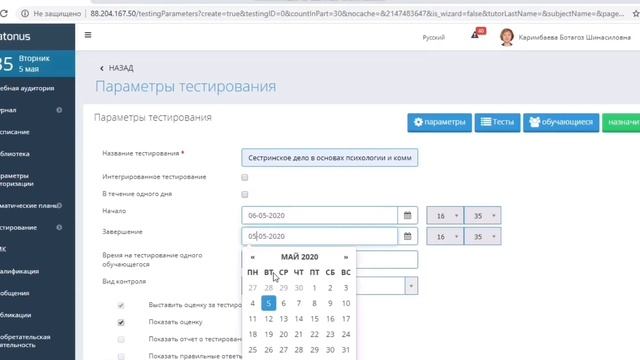This screenshot has height=360, width=640.
Task: Toggle the Выставить оценку за тестирование checkbox
Action: [121, 305]
